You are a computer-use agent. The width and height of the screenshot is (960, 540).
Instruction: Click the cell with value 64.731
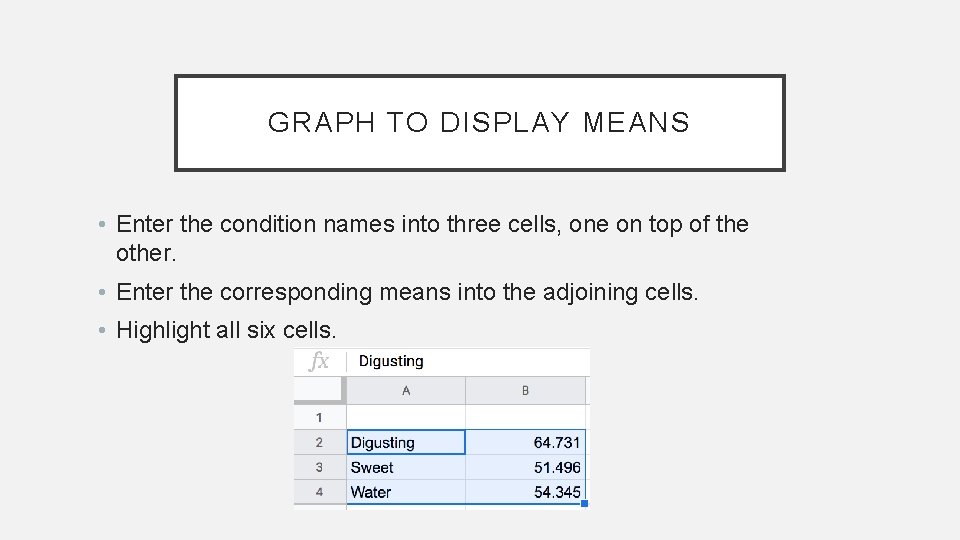pos(526,442)
